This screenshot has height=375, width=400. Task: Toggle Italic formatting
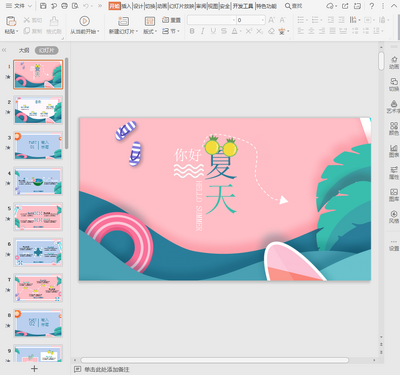[x=202, y=31]
